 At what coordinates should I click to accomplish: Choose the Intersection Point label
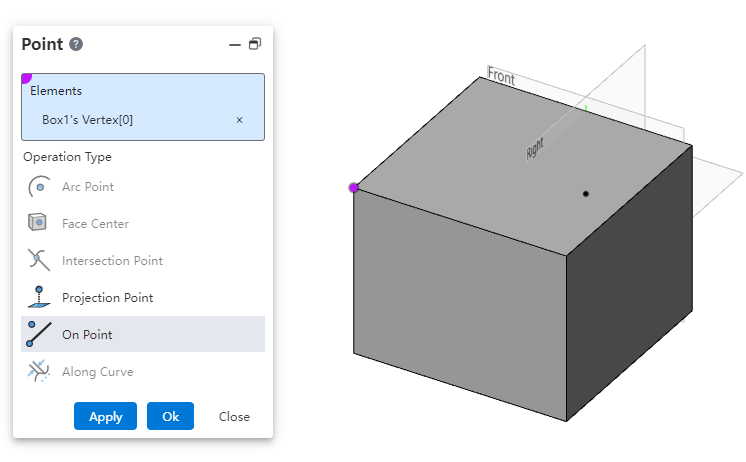[x=112, y=261]
